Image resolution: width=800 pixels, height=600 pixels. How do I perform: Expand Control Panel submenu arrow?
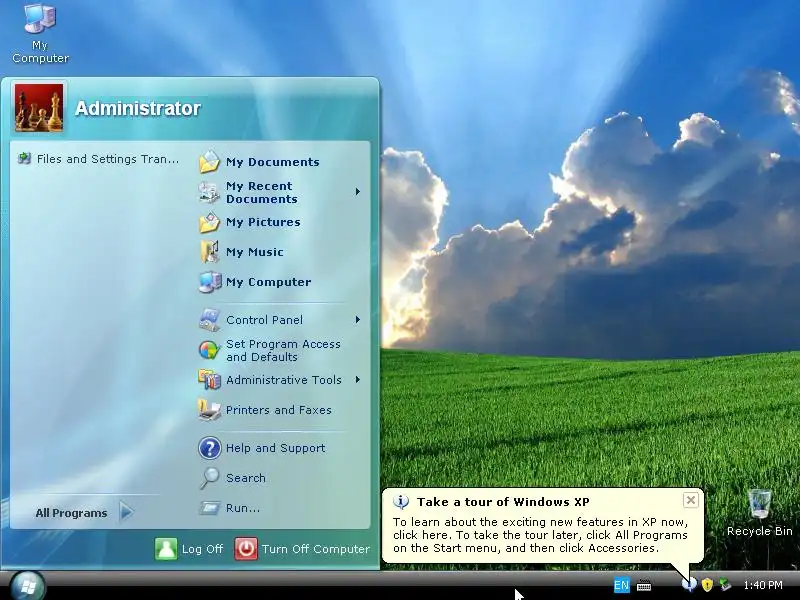(358, 320)
